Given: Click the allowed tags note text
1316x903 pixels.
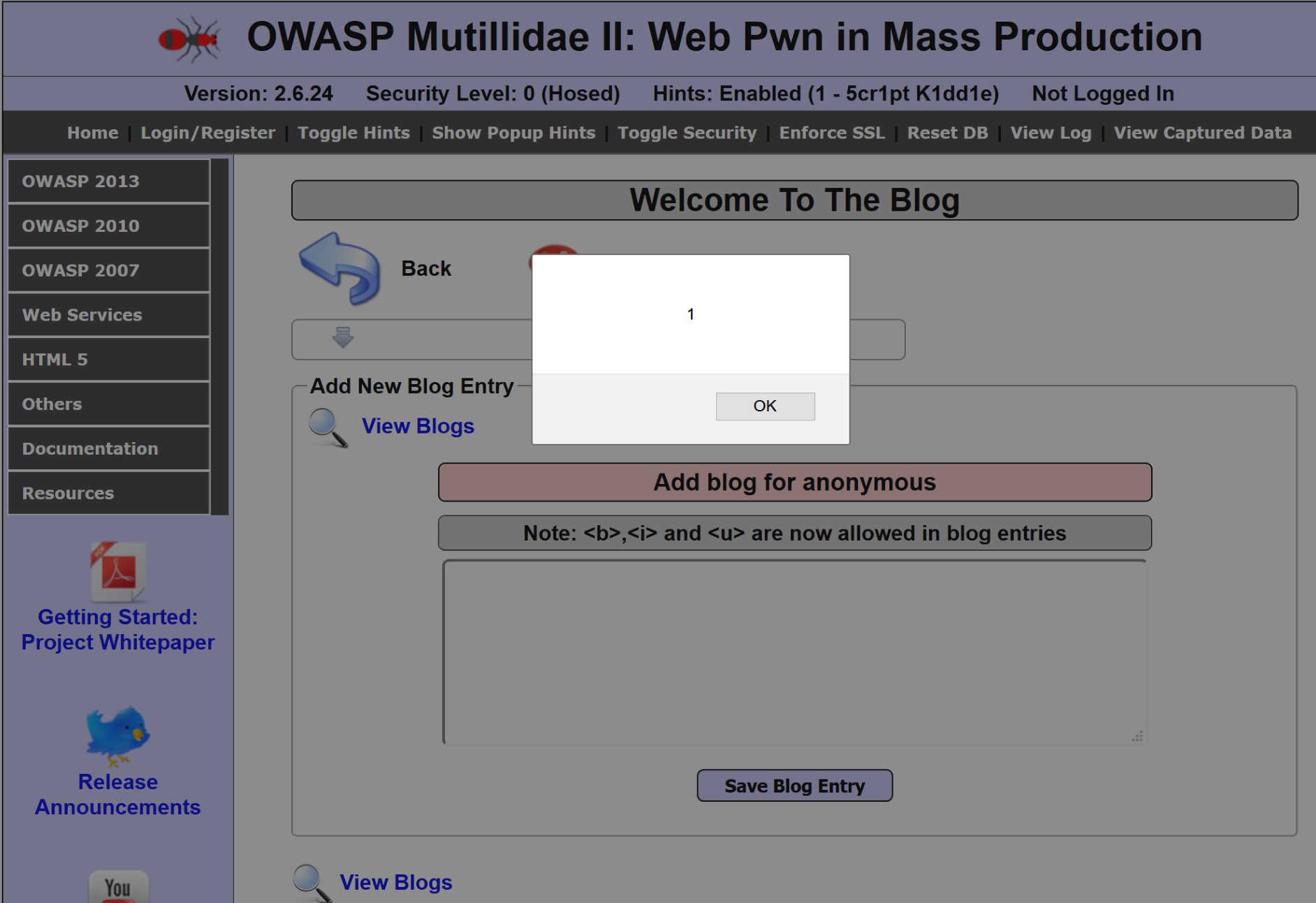Looking at the screenshot, I should click(x=795, y=534).
